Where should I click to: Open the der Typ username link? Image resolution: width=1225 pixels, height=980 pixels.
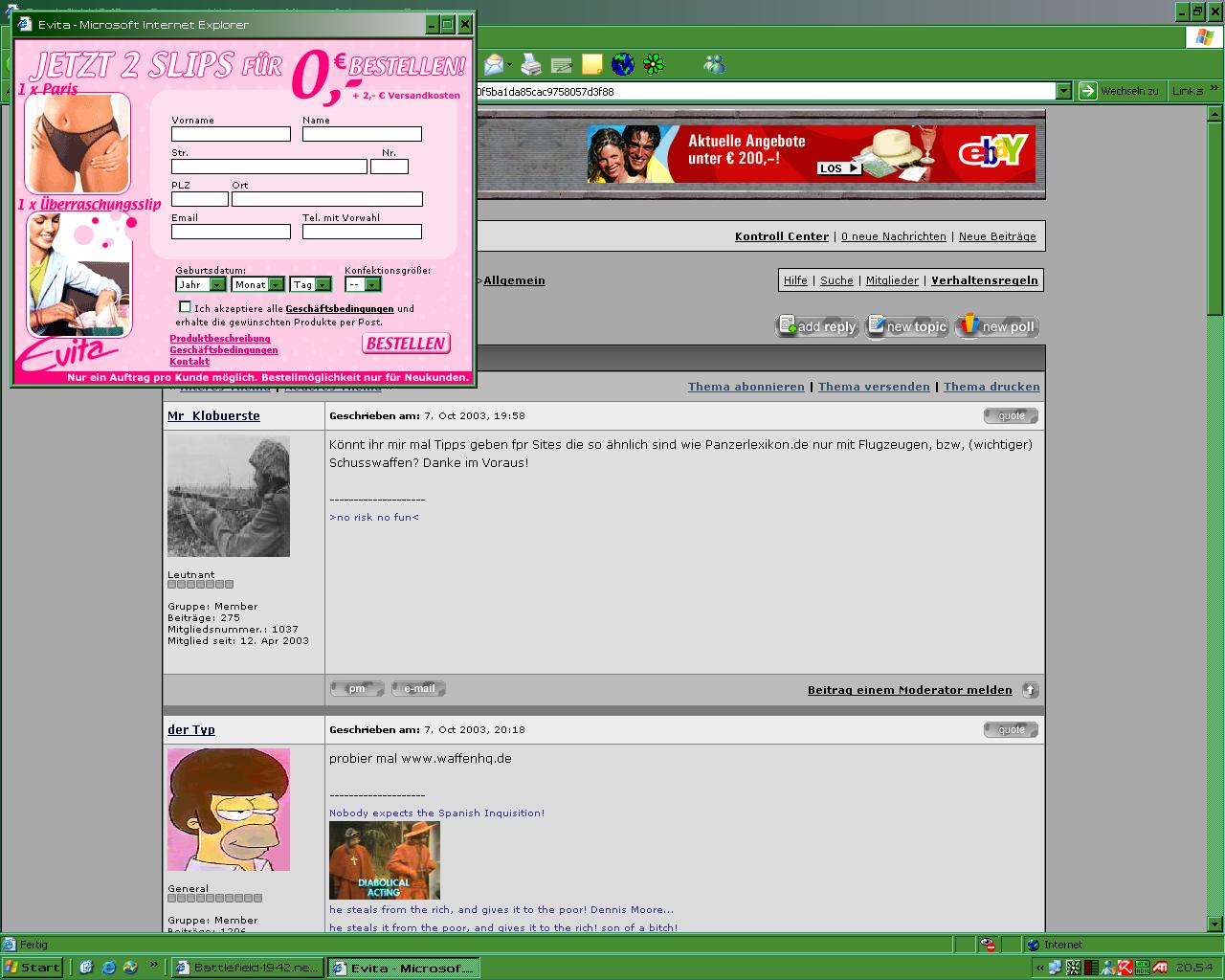coord(191,729)
